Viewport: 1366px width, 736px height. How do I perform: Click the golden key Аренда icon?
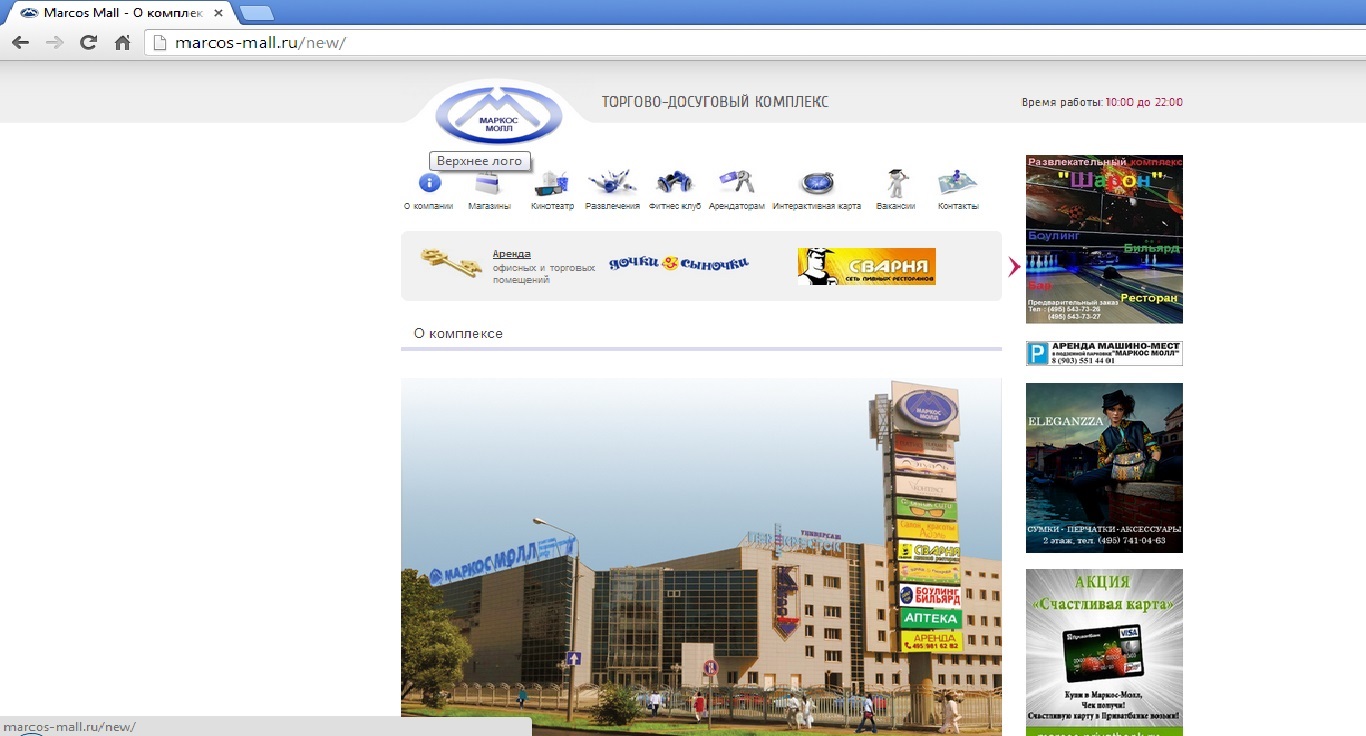451,263
